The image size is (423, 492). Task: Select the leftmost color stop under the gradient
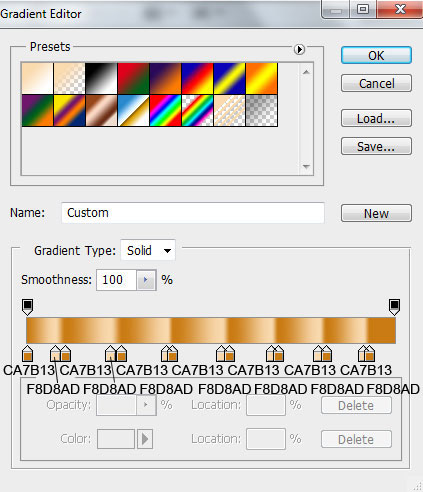point(27,354)
